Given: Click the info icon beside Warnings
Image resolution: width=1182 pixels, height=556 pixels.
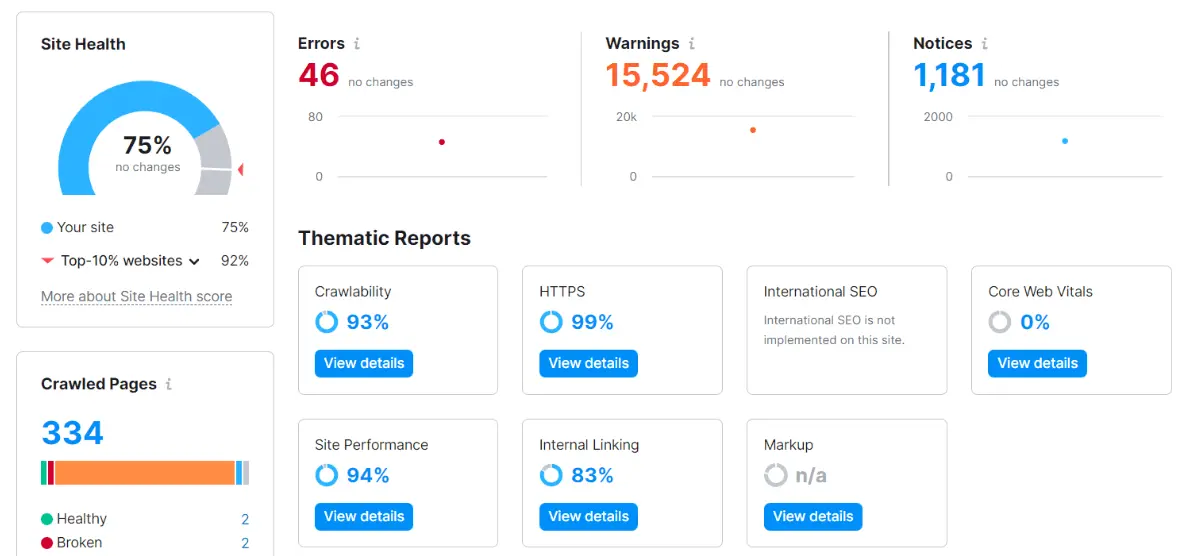Looking at the screenshot, I should tap(691, 44).
